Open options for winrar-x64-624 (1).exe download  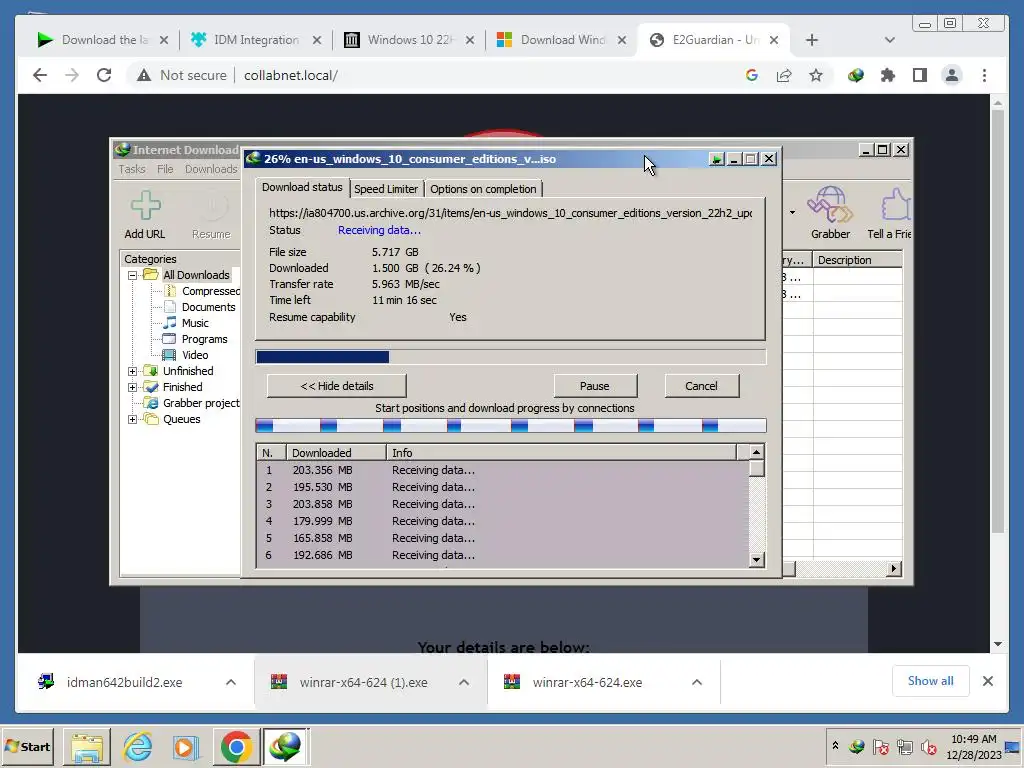[464, 682]
